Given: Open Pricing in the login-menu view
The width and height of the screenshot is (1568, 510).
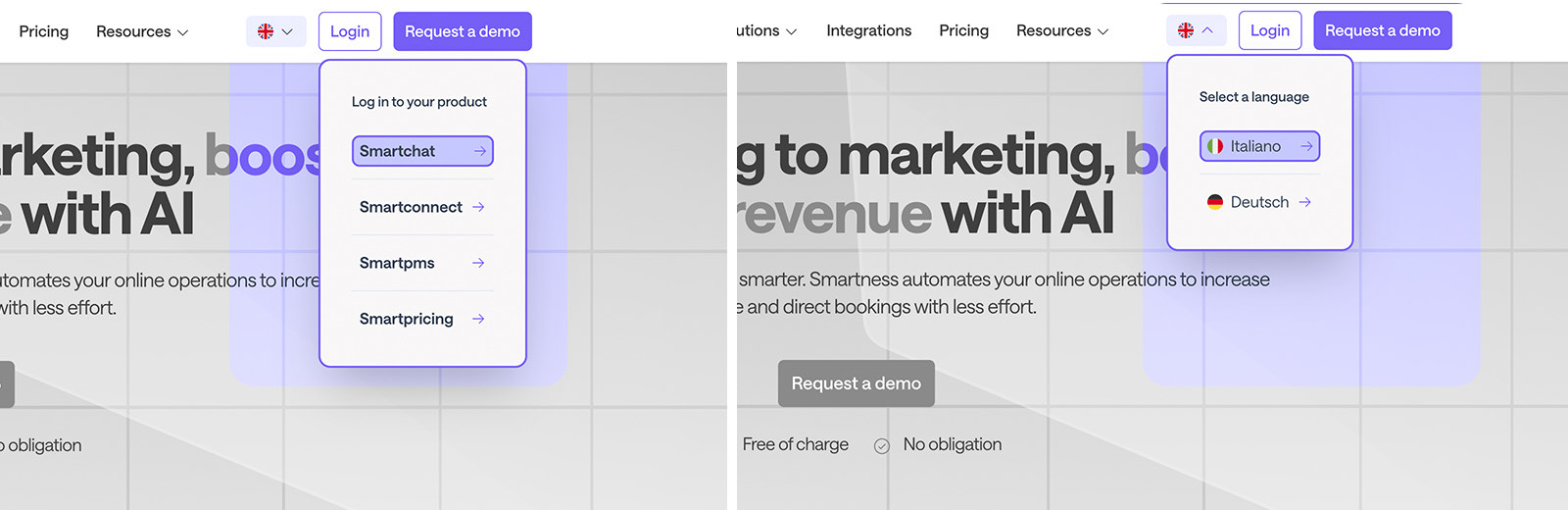Looking at the screenshot, I should 44,31.
